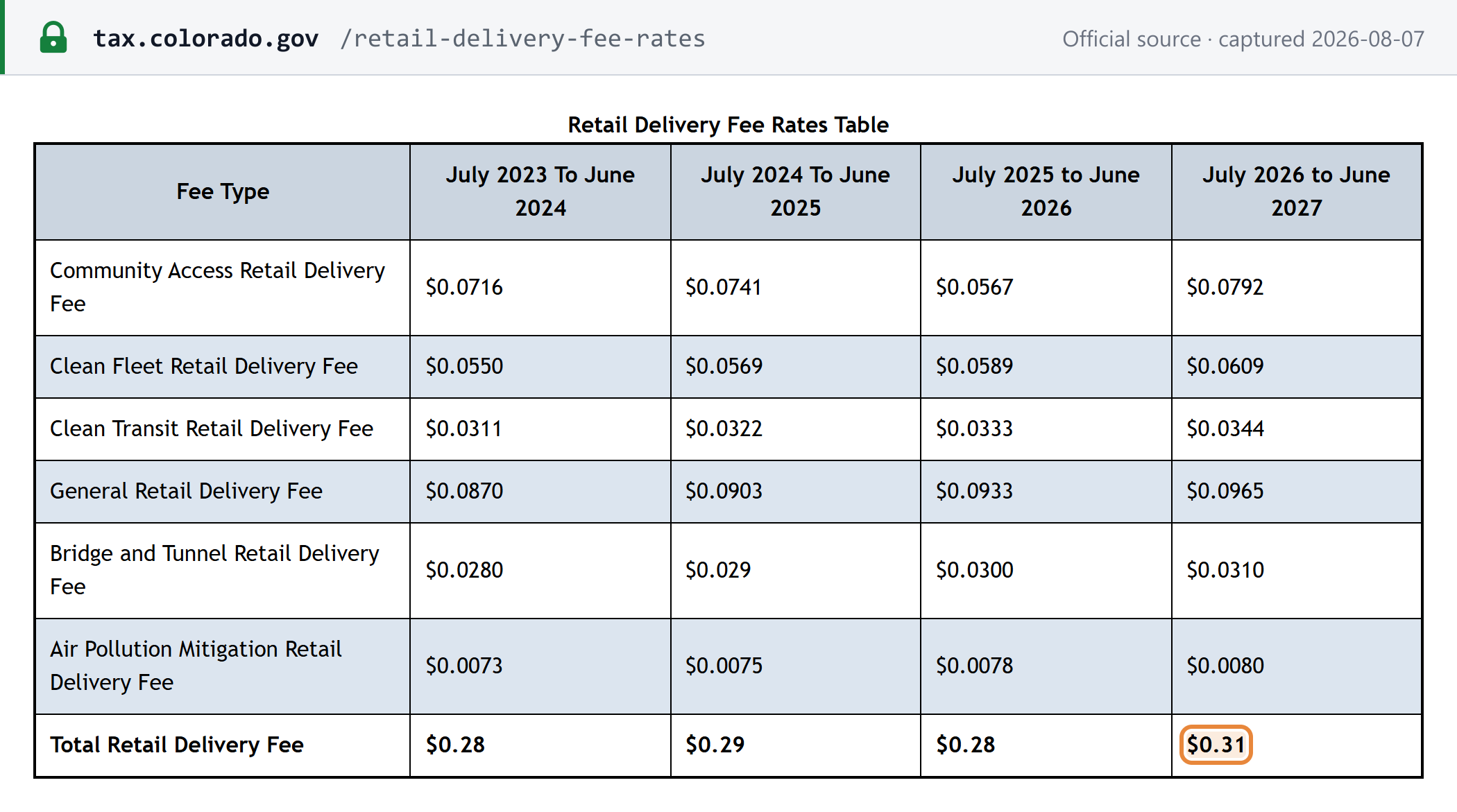
Task: Click the Total Retail Delivery Fee row label
Action: click(177, 745)
